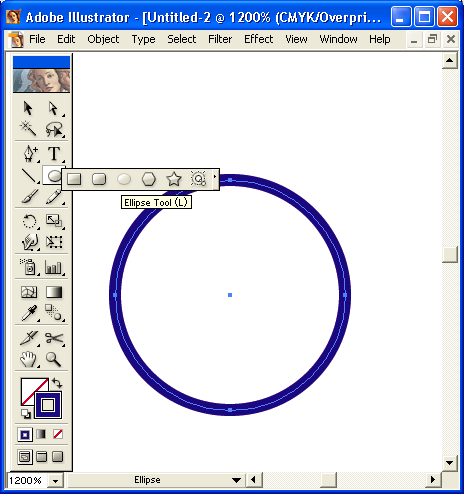Open the Object menu

(x=103, y=39)
